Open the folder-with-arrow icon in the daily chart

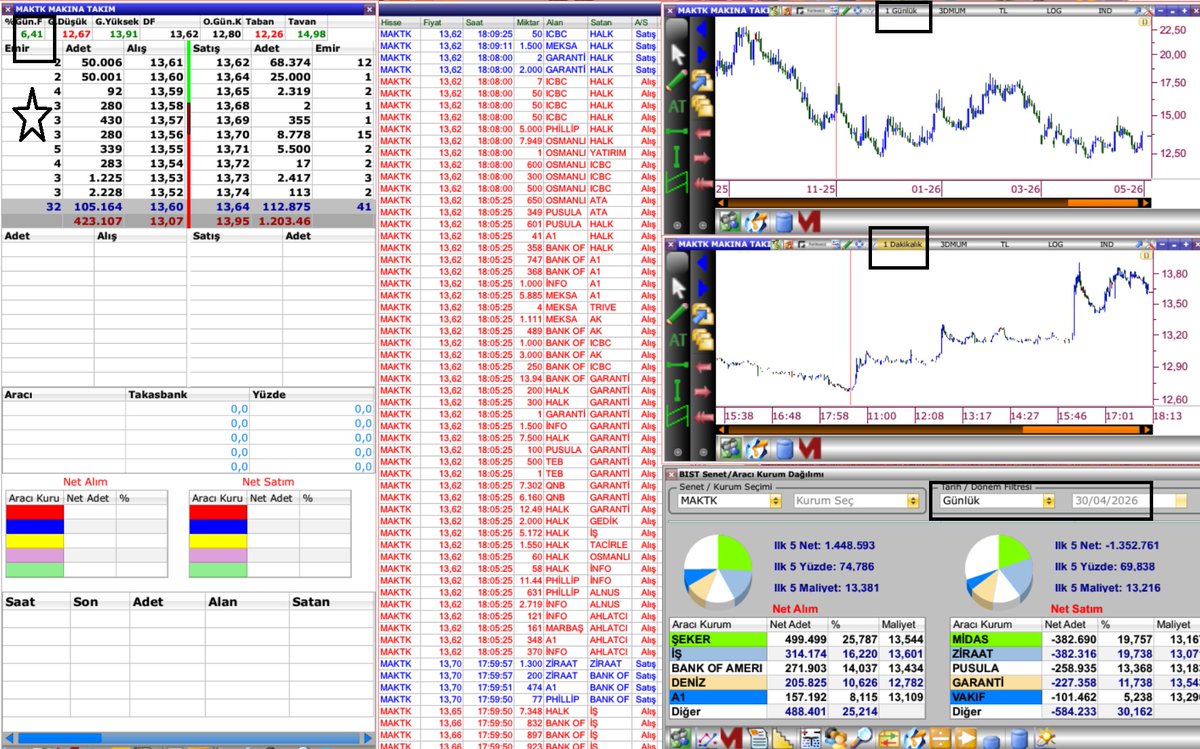[x=702, y=80]
